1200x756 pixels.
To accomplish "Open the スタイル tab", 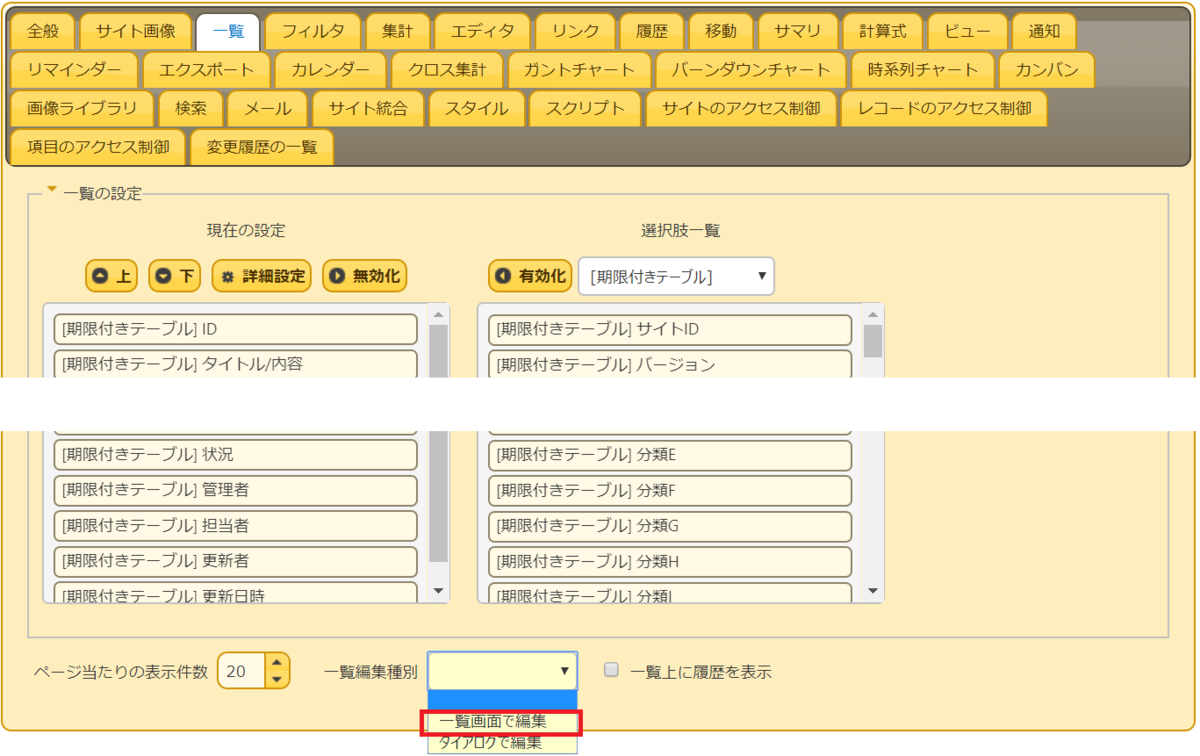I will point(477,108).
